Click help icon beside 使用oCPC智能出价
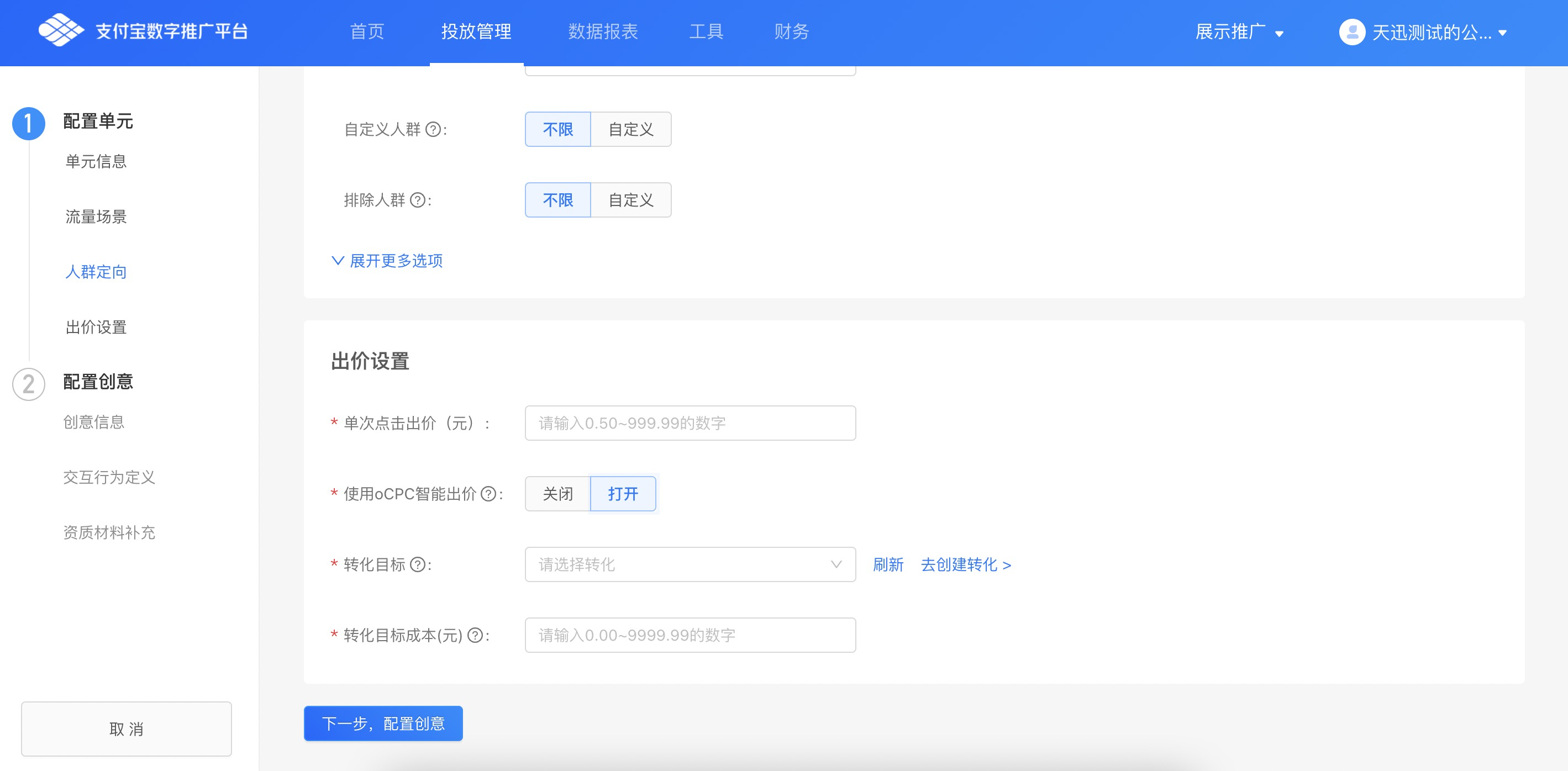The height and width of the screenshot is (771, 1568). (488, 494)
